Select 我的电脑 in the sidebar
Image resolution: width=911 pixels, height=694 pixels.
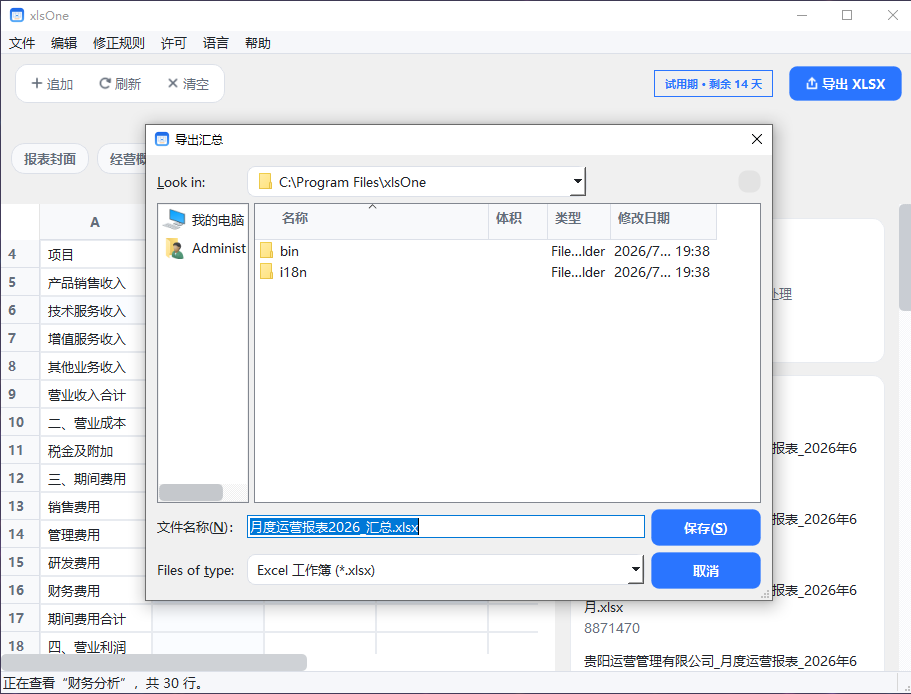coord(204,220)
